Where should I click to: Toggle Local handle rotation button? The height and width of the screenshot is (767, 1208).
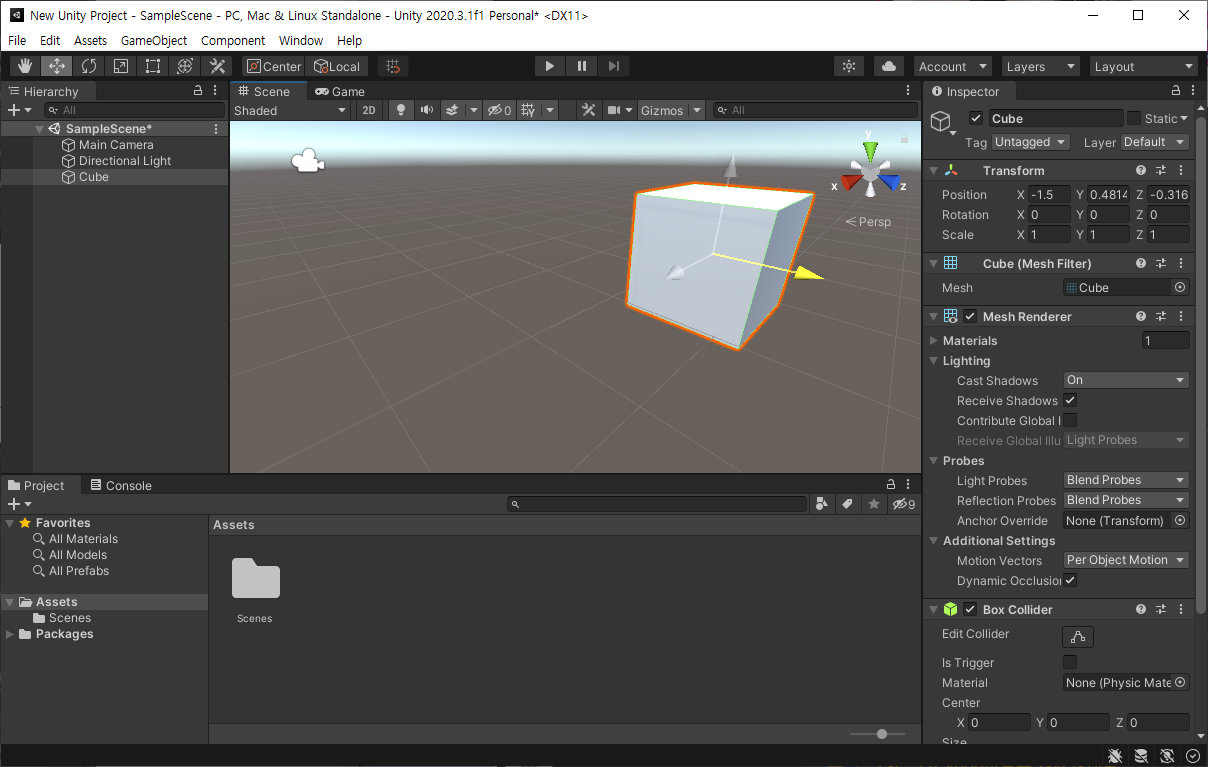click(x=337, y=66)
